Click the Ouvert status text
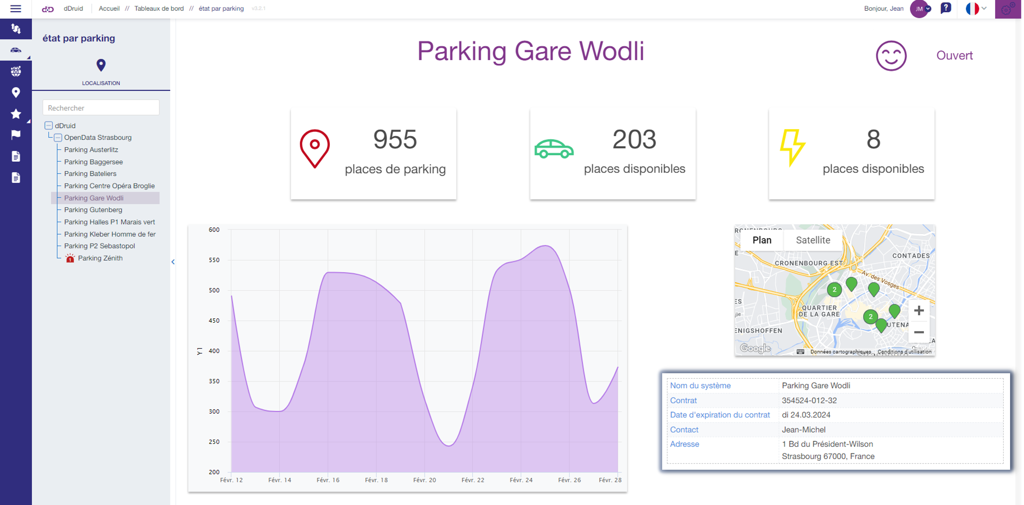This screenshot has width=1024, height=505. click(x=954, y=56)
